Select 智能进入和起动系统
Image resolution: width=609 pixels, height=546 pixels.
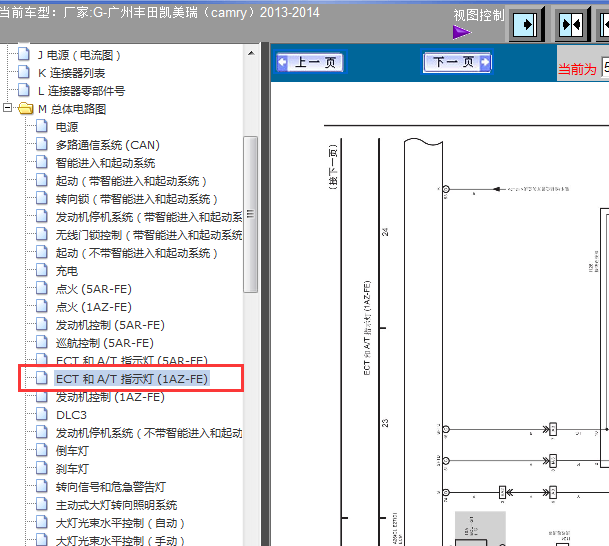coord(105,163)
